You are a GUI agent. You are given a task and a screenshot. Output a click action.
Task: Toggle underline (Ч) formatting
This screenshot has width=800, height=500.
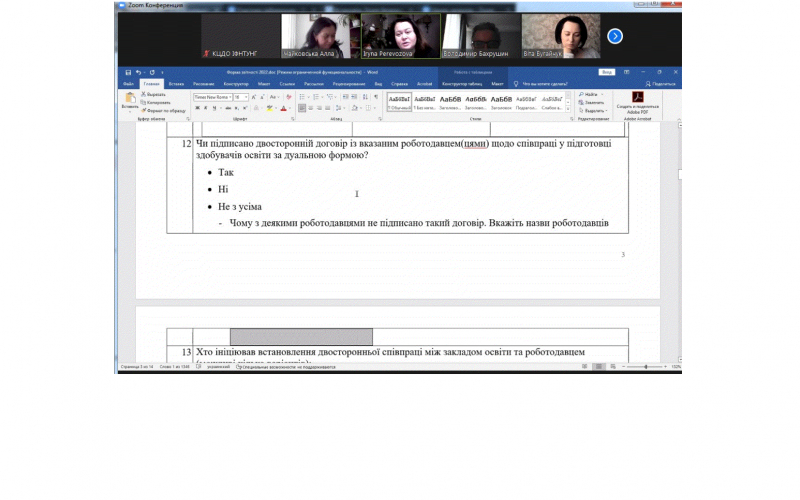click(214, 108)
